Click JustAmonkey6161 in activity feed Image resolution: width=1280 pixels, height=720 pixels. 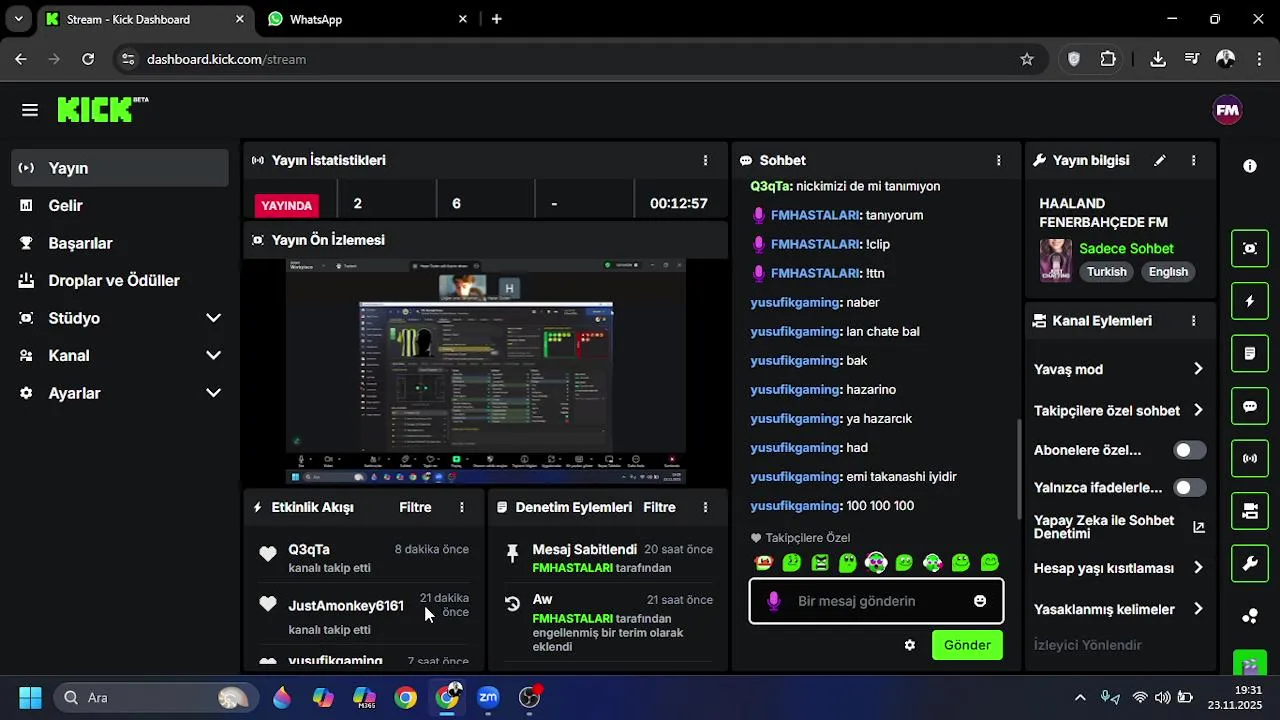[x=346, y=606]
